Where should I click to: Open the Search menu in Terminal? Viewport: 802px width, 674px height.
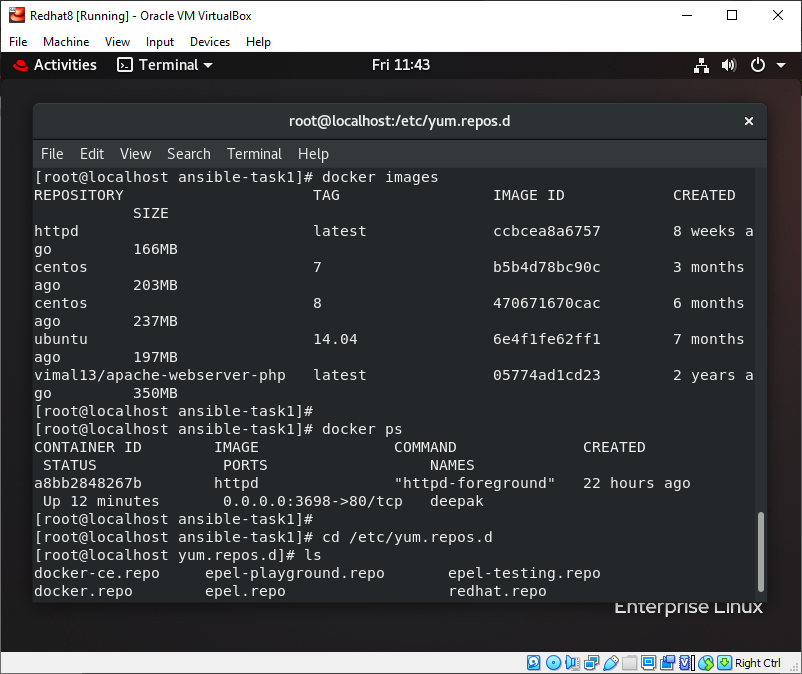tap(188, 154)
